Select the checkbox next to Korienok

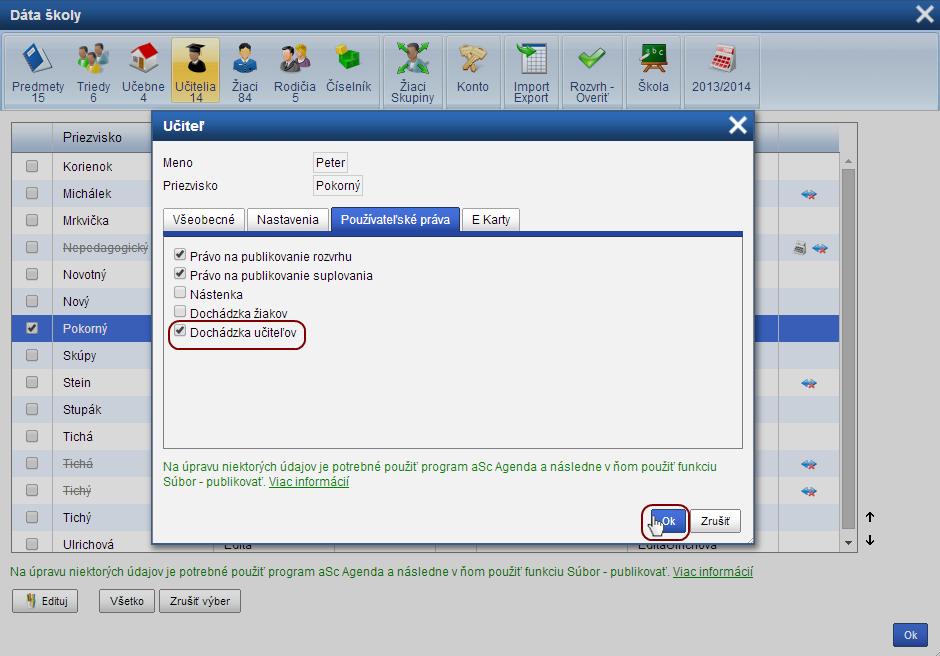tap(32, 166)
